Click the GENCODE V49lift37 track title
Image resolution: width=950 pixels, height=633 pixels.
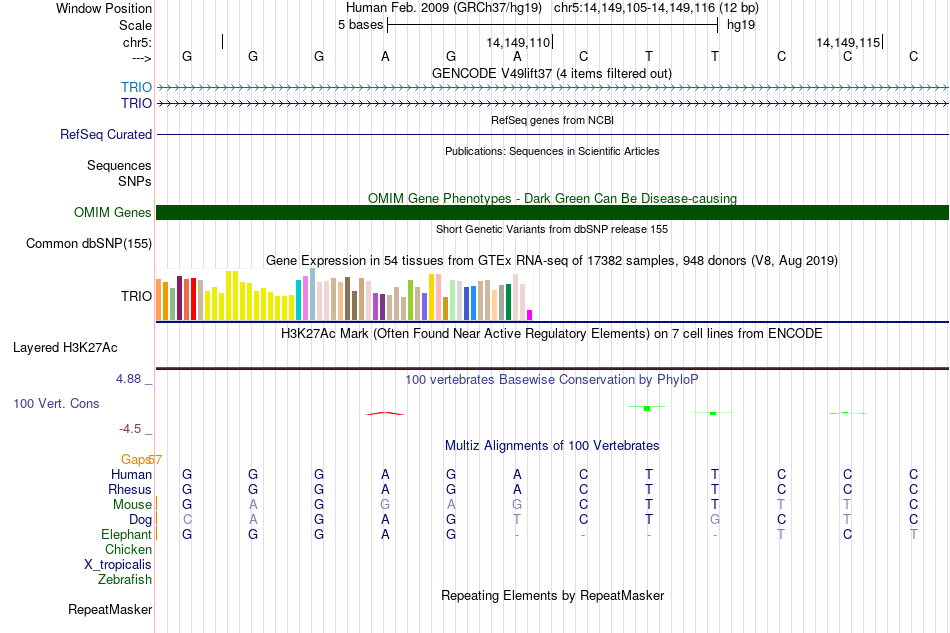552,73
